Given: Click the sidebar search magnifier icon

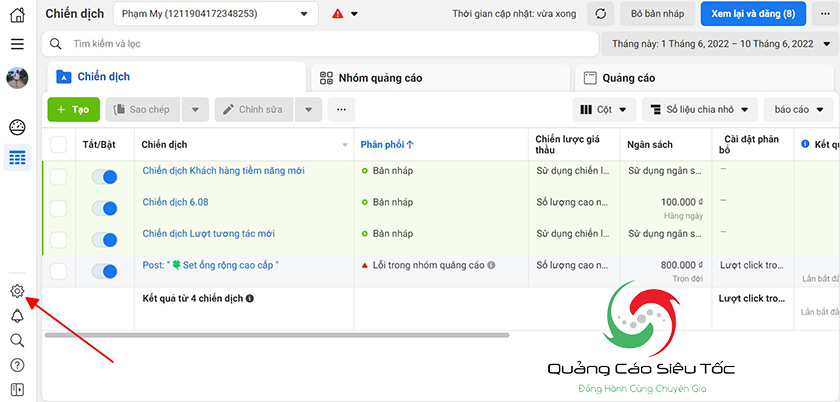Looking at the screenshot, I should pyautogui.click(x=17, y=340).
